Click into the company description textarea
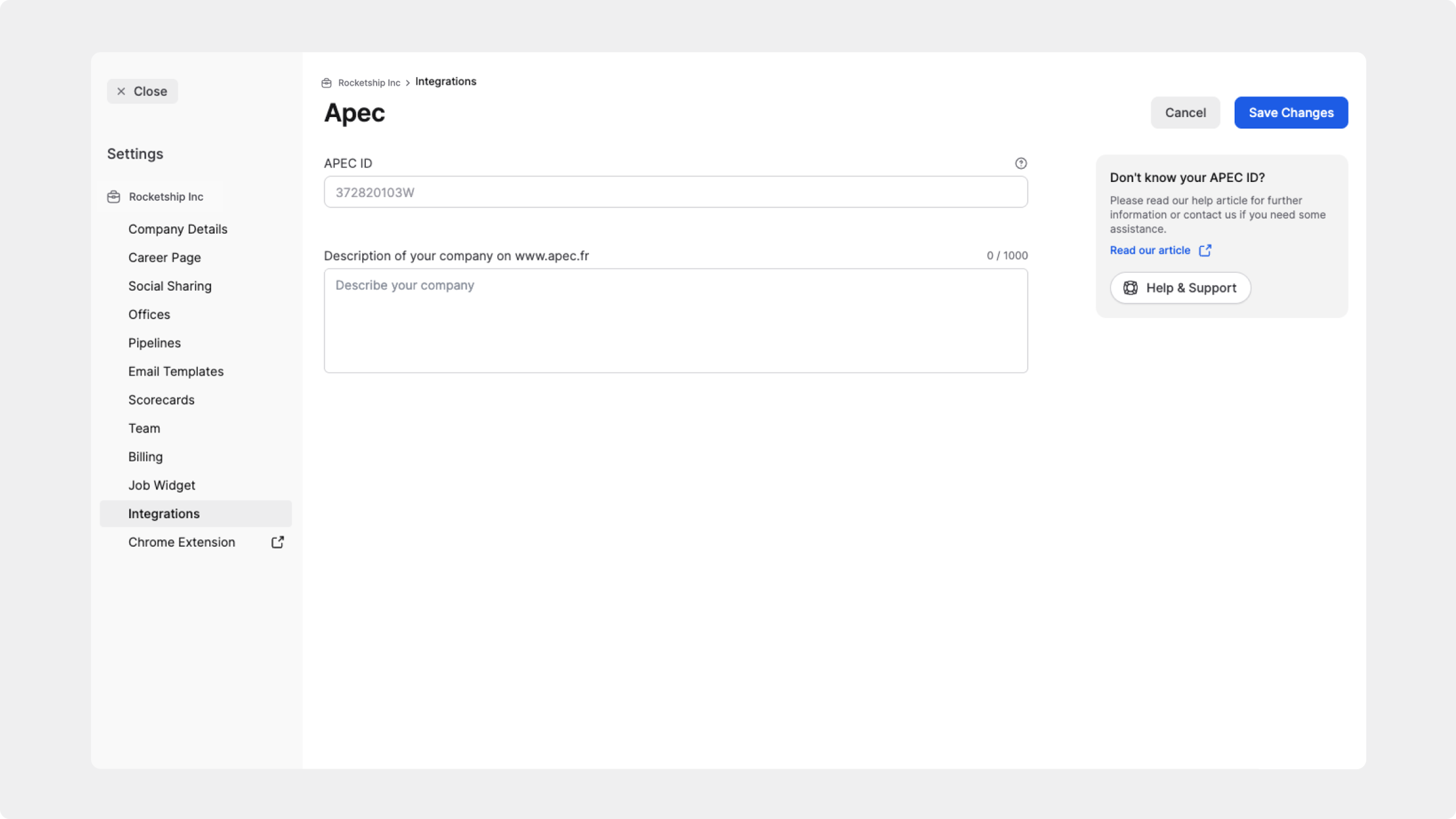This screenshot has width=1456, height=819. click(x=675, y=321)
